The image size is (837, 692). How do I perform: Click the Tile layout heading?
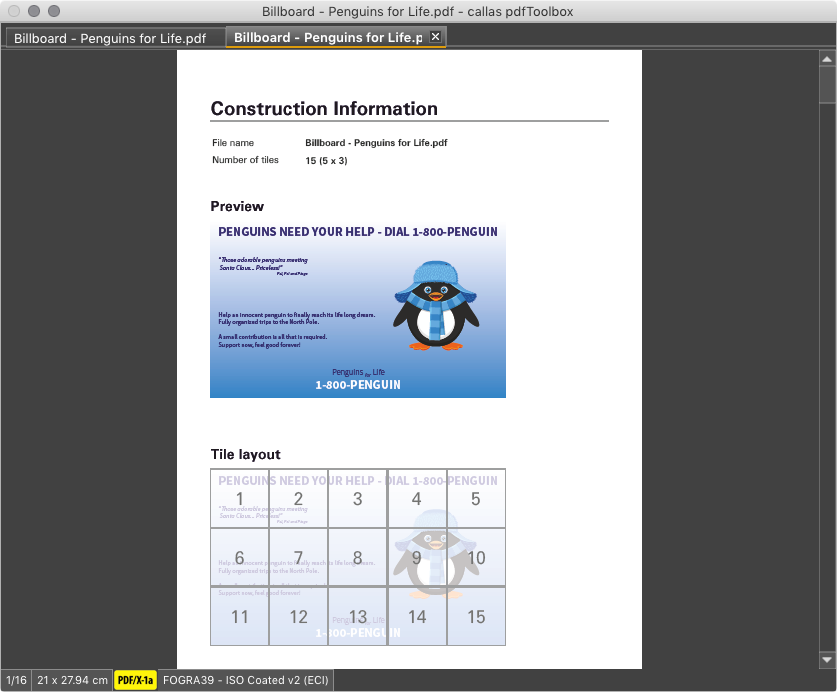(246, 454)
